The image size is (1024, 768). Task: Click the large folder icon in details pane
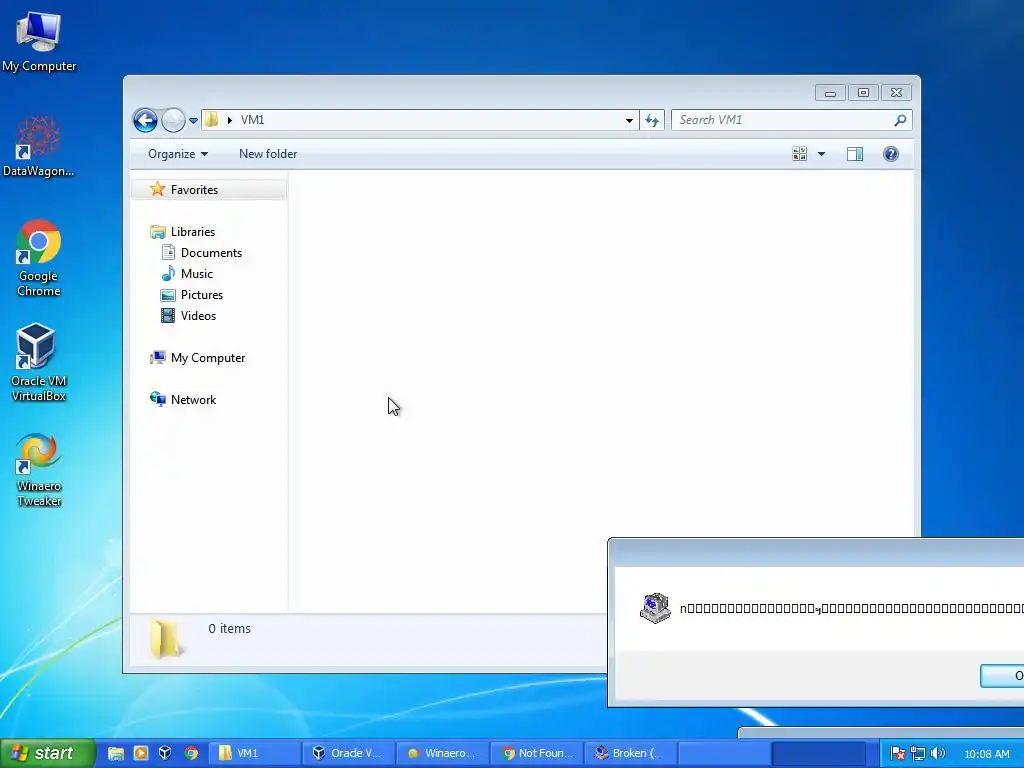166,638
